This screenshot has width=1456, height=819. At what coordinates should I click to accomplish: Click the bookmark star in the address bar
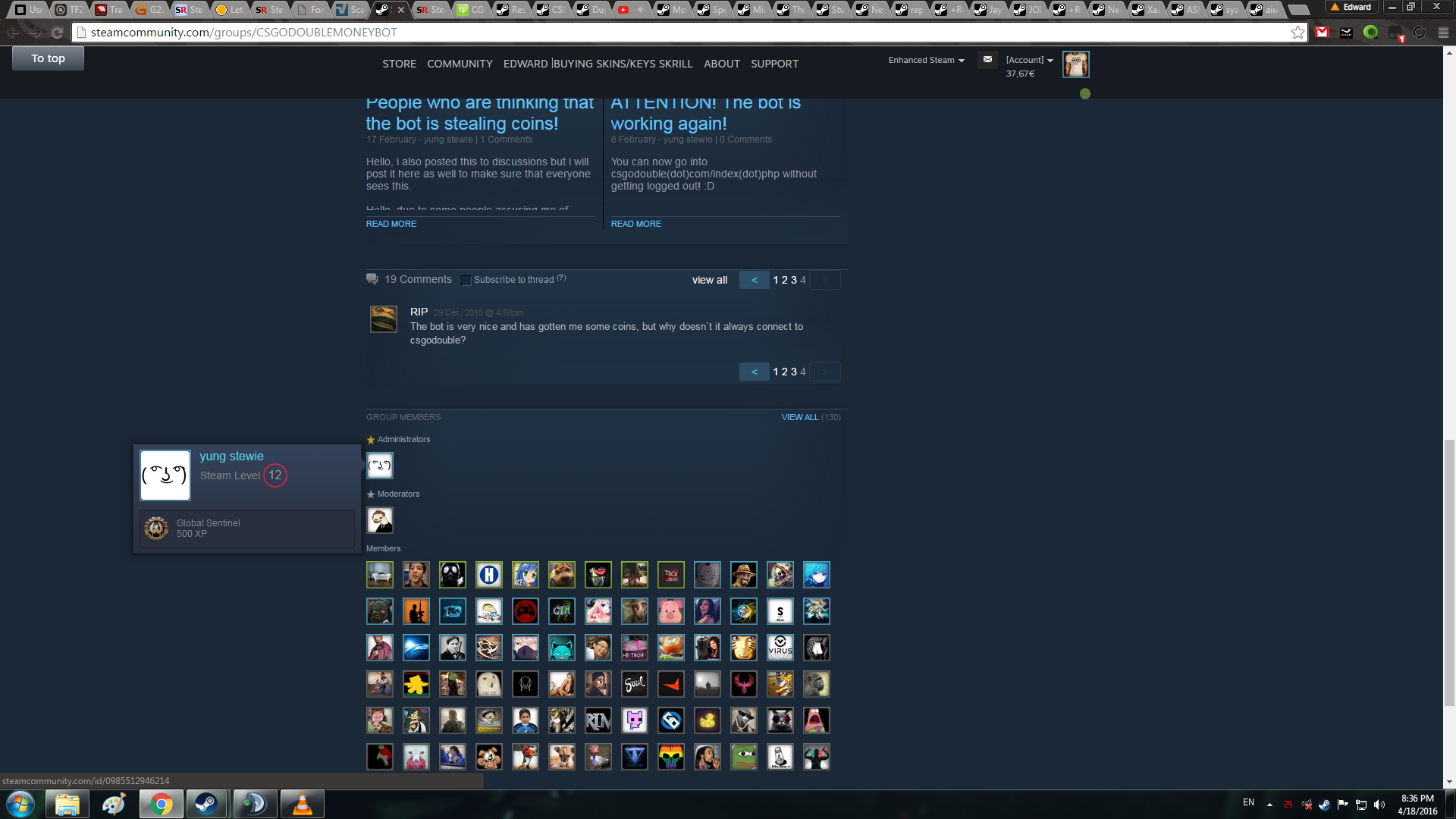pyautogui.click(x=1298, y=33)
